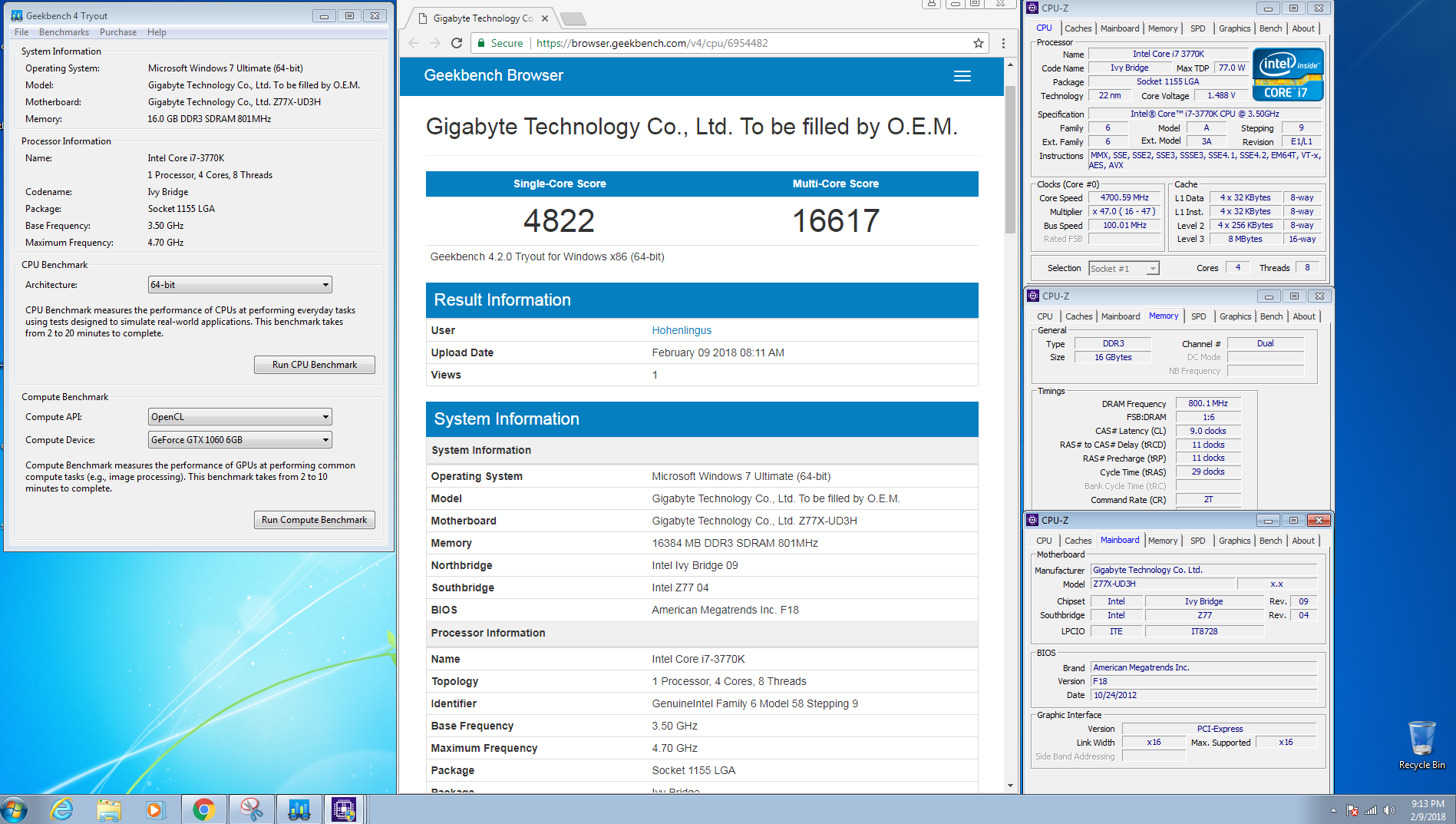
Task: Click the Upload Date February 09 2018 value
Action: (718, 352)
